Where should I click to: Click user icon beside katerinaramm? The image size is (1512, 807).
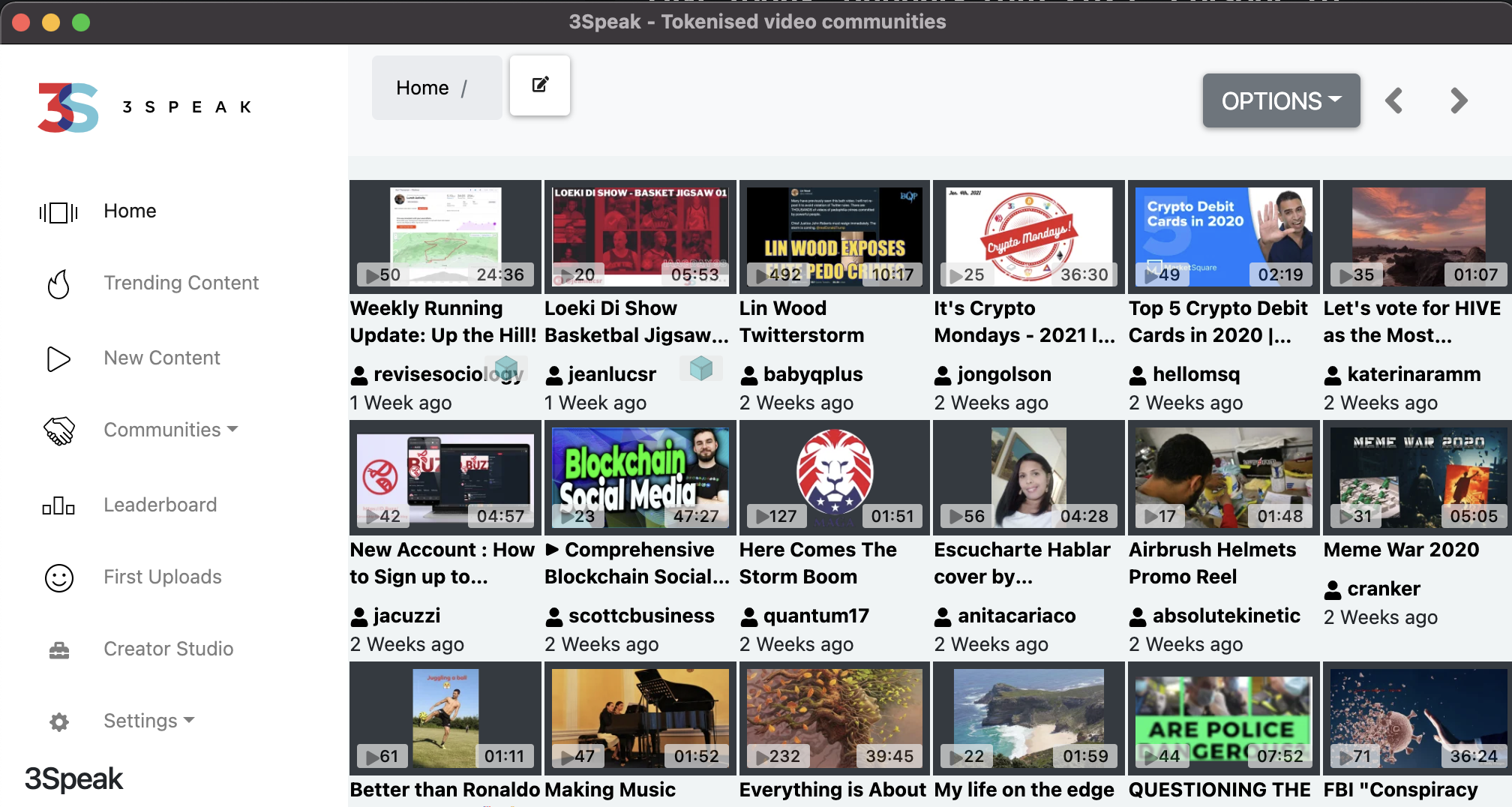click(1333, 375)
